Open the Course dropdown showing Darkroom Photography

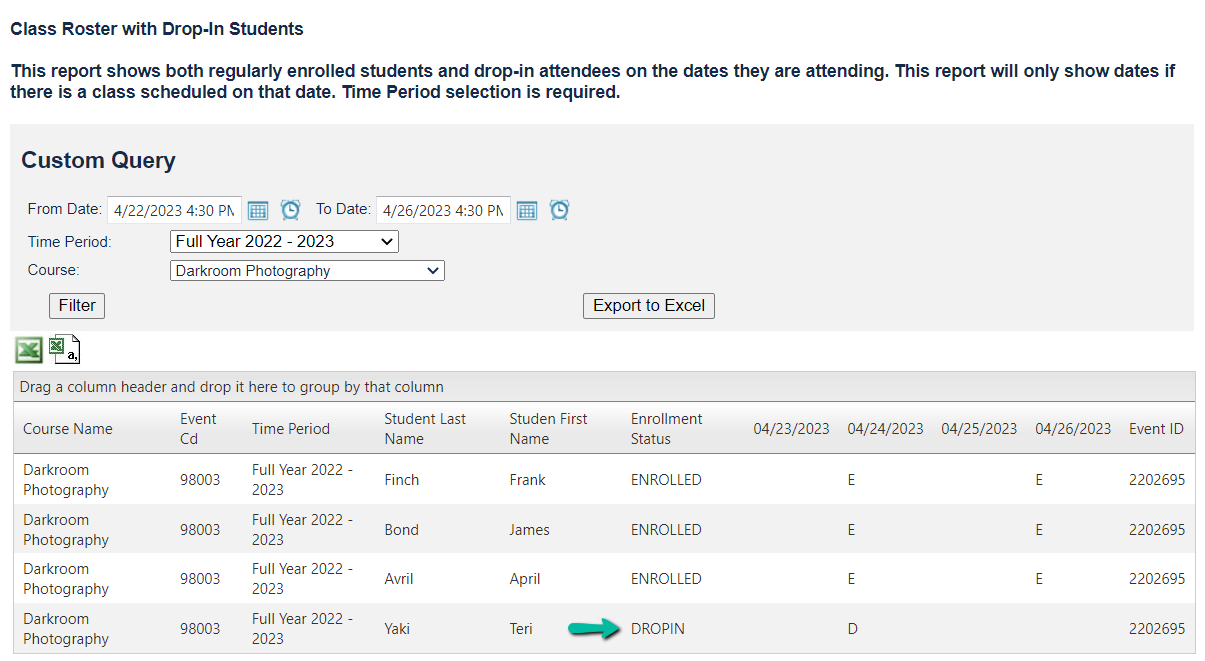point(307,270)
